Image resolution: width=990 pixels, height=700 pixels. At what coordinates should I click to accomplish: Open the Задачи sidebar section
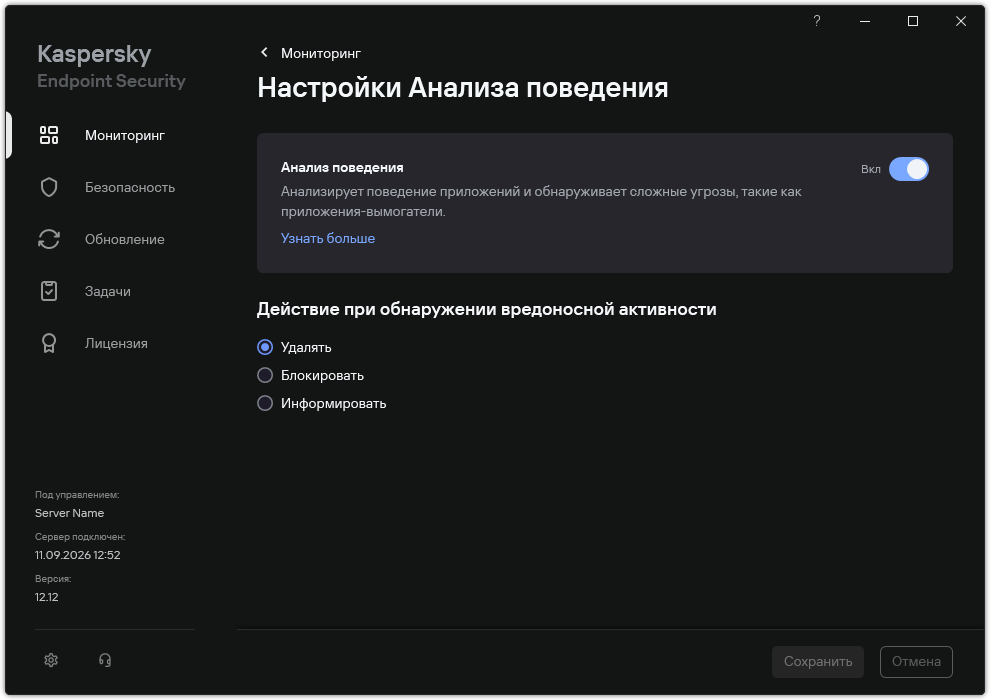108,292
